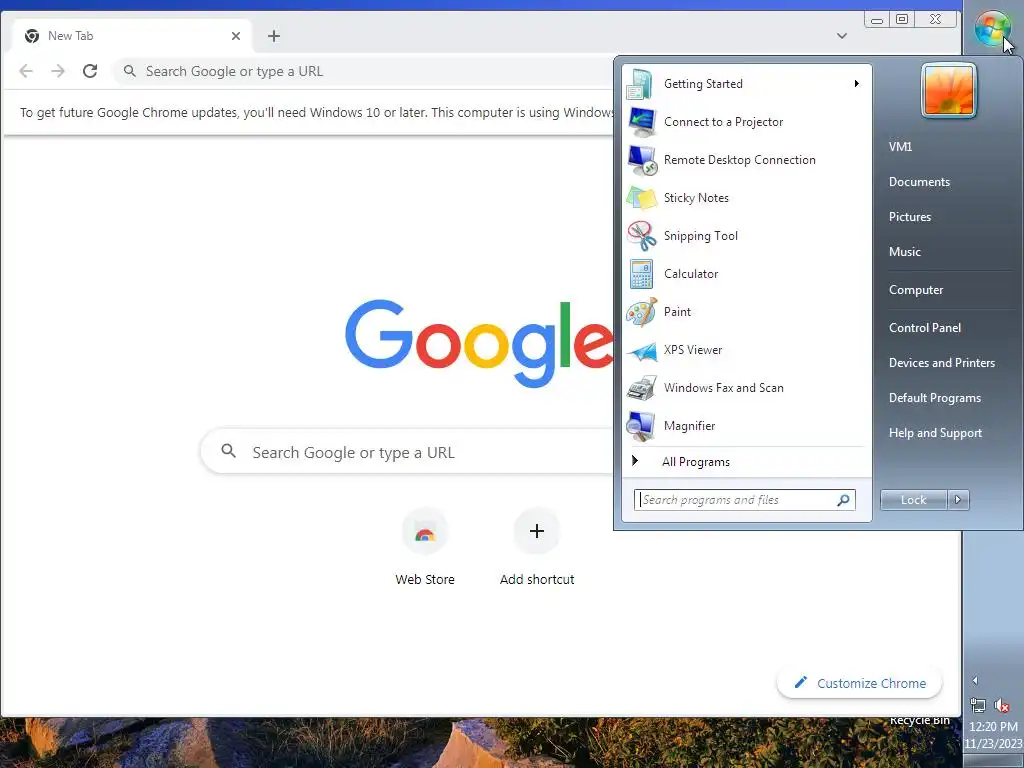Viewport: 1024px width, 768px height.
Task: Click the network icon in system tray
Action: click(978, 705)
